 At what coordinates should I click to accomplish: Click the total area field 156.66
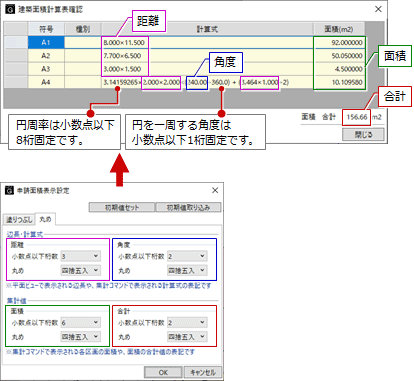pos(356,117)
